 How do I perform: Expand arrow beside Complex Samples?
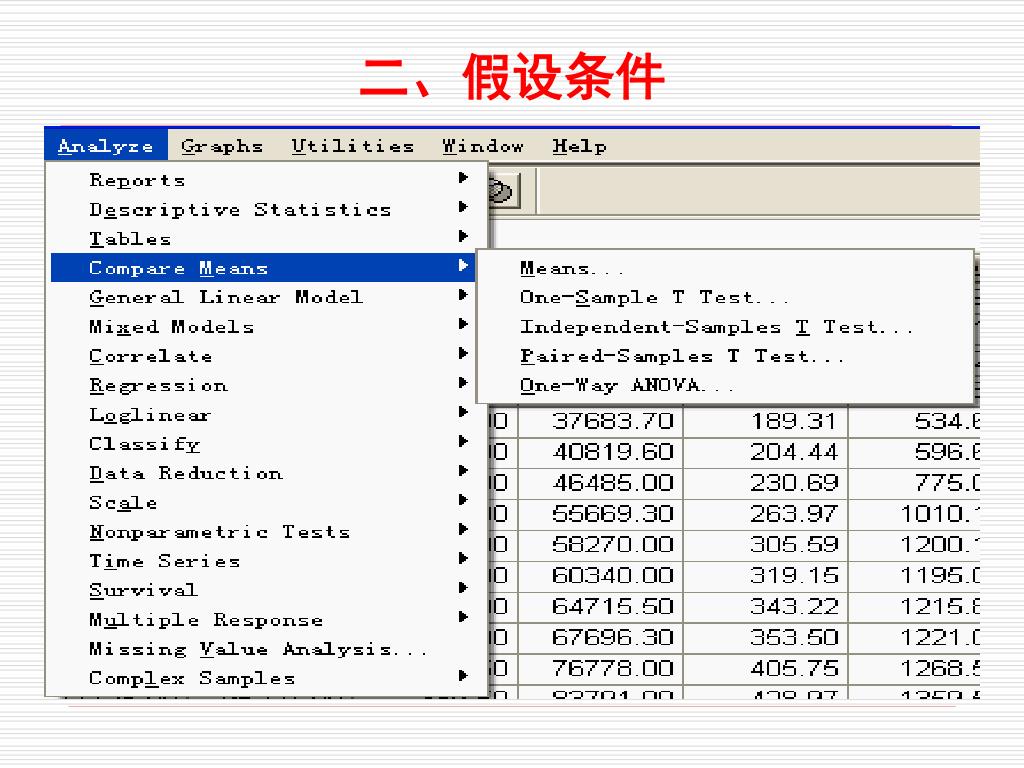pos(463,675)
